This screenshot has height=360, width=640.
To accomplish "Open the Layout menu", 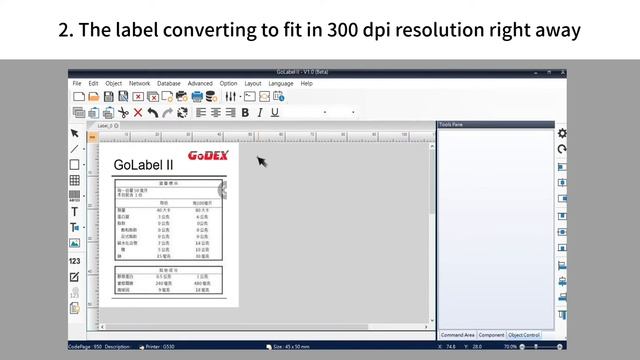I will coord(253,83).
